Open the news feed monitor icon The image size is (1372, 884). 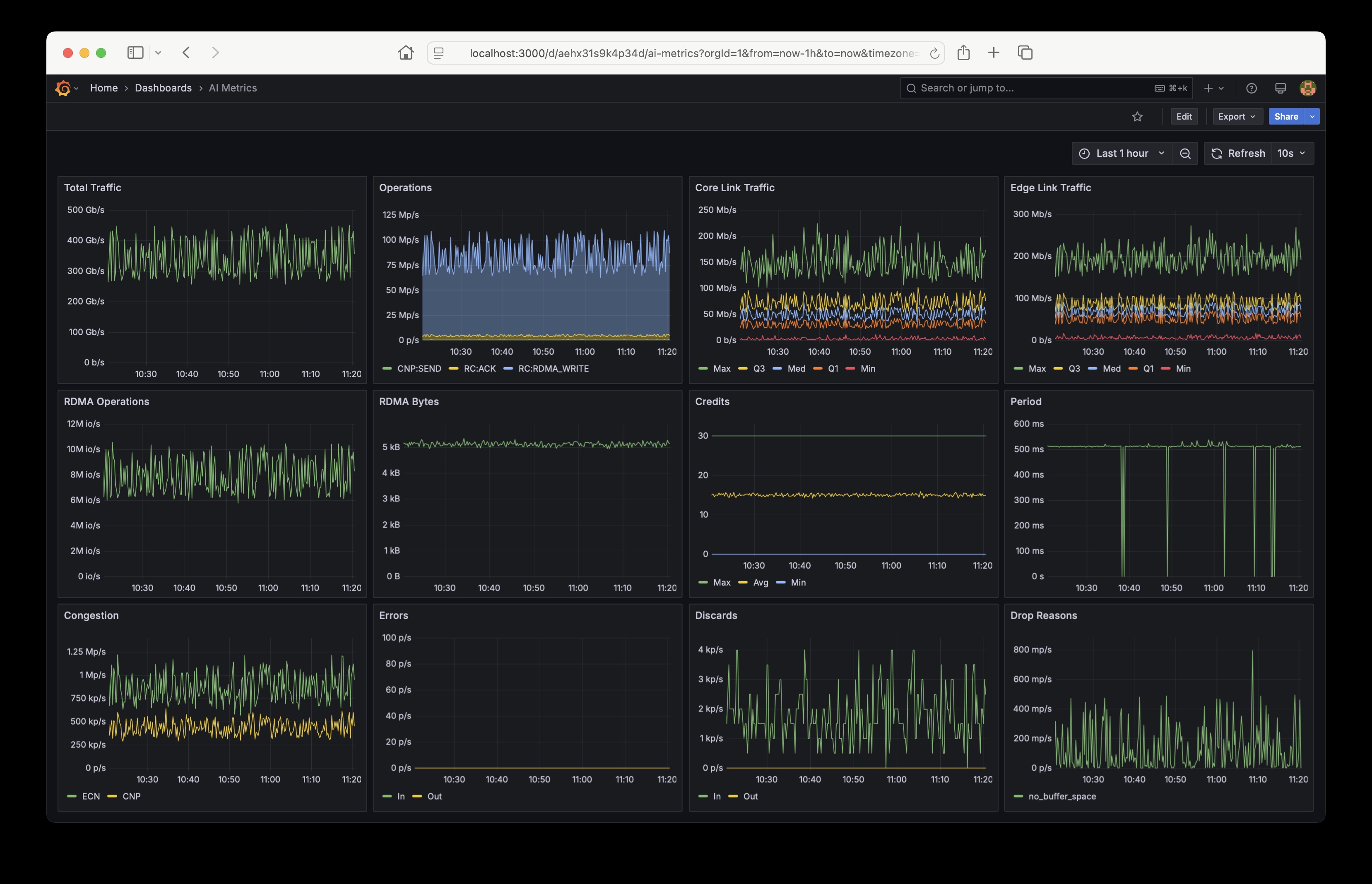[x=1280, y=88]
